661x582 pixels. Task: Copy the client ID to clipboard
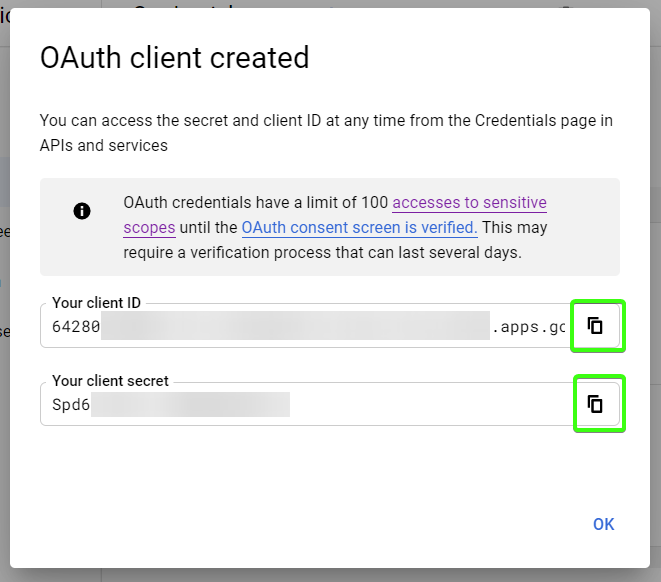[x=595, y=326]
